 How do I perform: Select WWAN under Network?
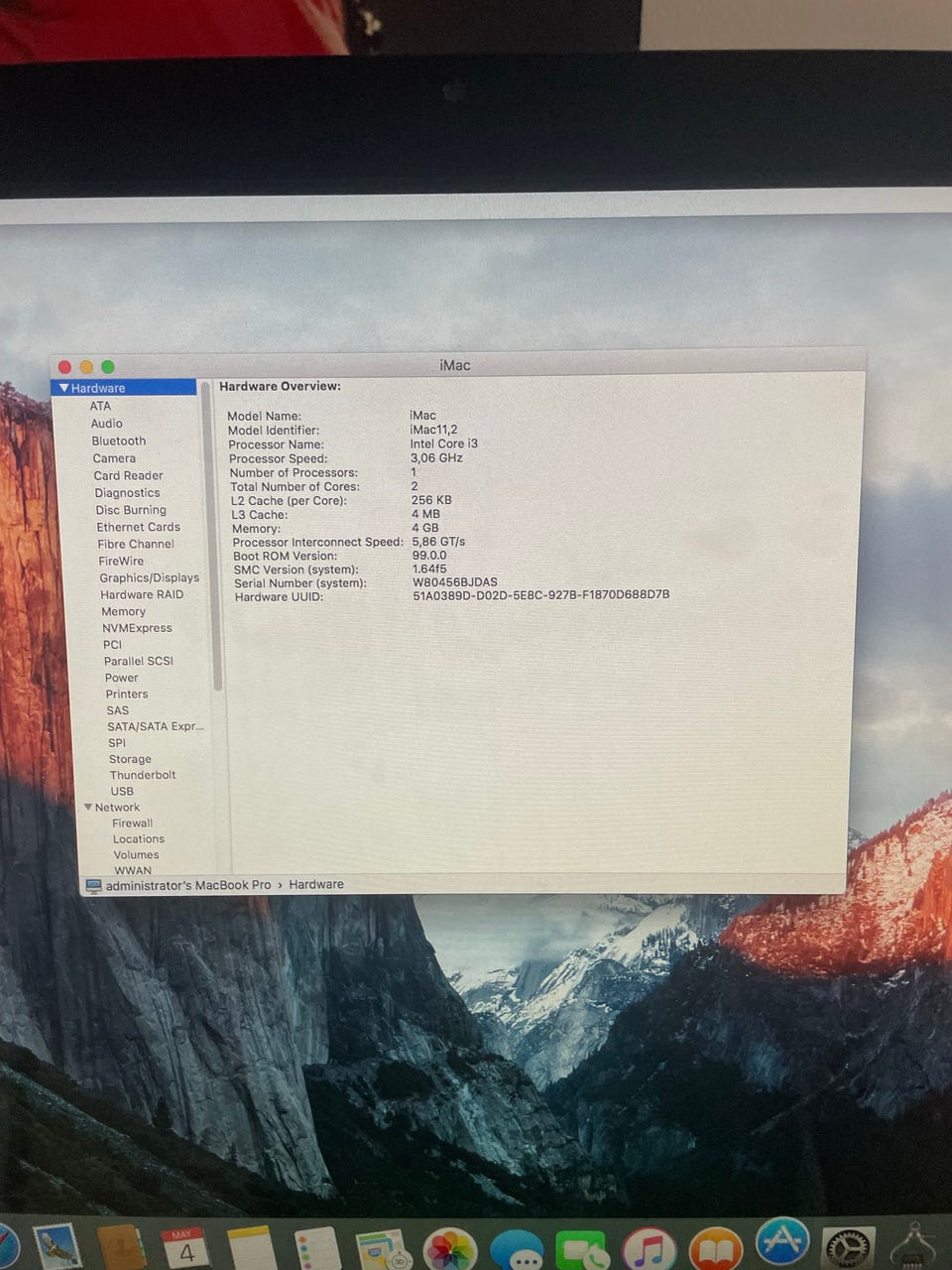point(133,870)
